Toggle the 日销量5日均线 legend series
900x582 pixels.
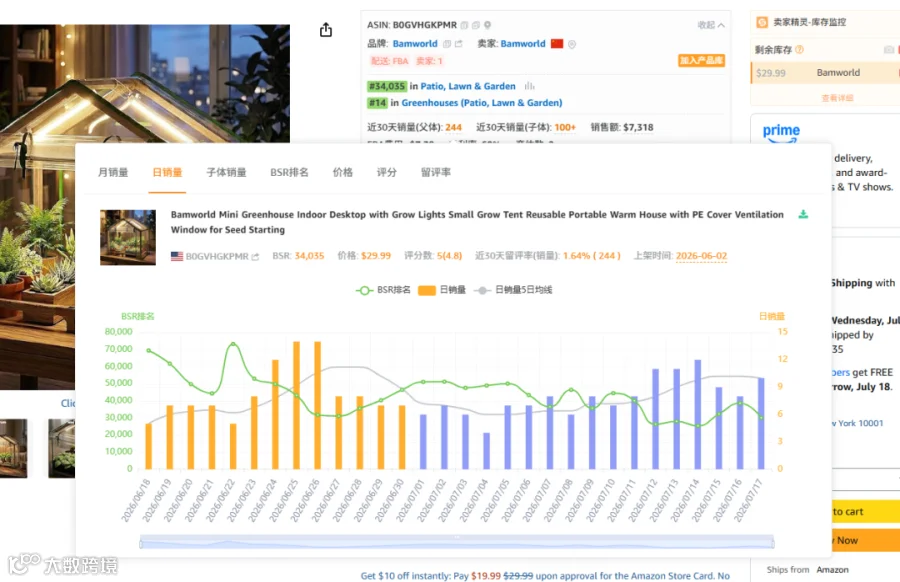513,290
